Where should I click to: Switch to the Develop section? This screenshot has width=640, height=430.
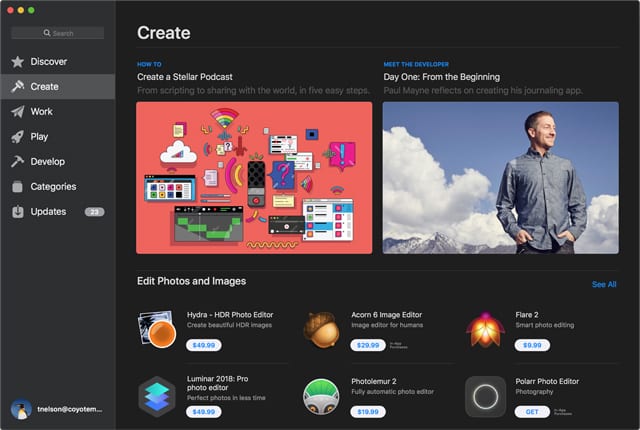click(47, 161)
